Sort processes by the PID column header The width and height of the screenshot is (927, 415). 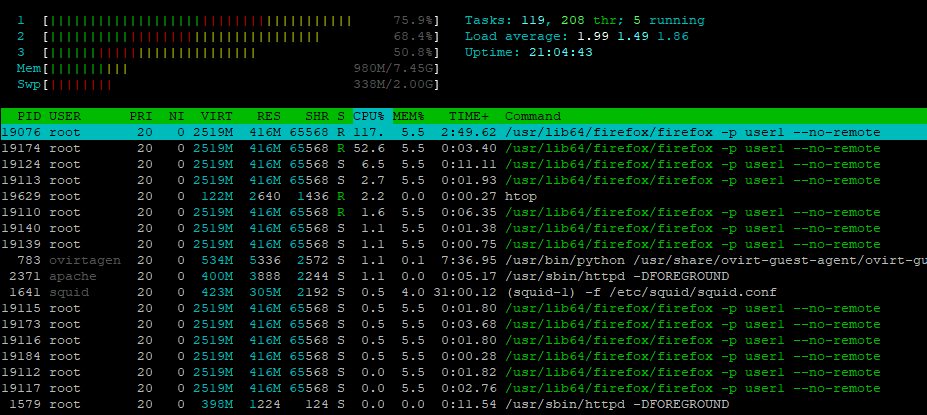30,116
